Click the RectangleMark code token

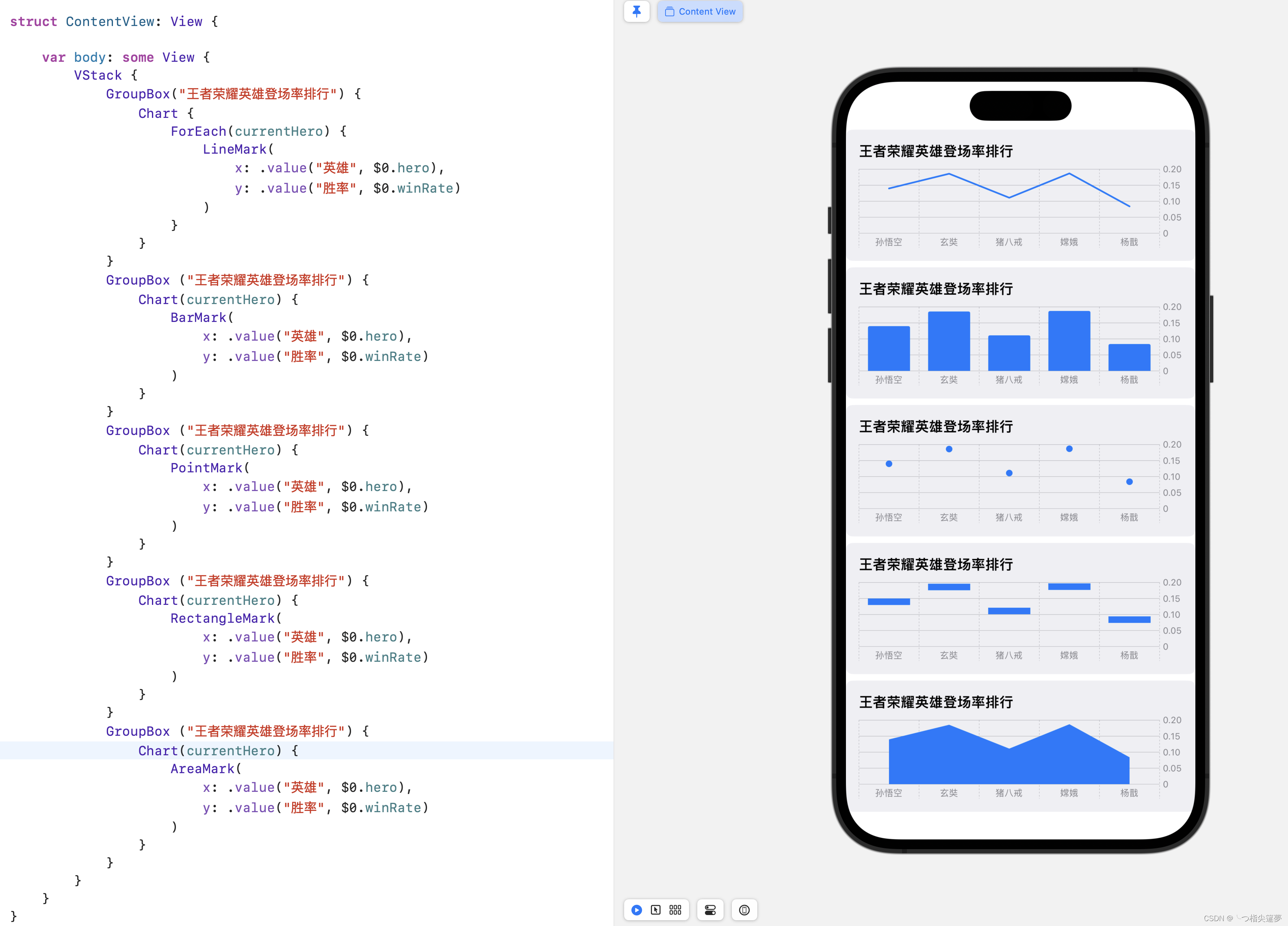click(222, 618)
